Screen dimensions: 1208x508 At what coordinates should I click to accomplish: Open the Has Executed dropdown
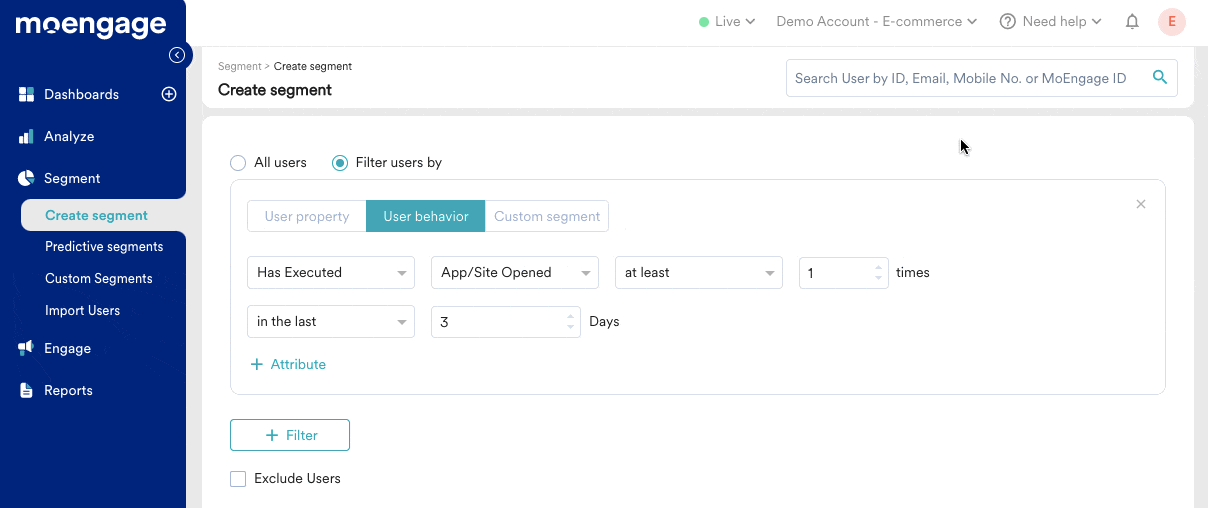[x=331, y=272]
